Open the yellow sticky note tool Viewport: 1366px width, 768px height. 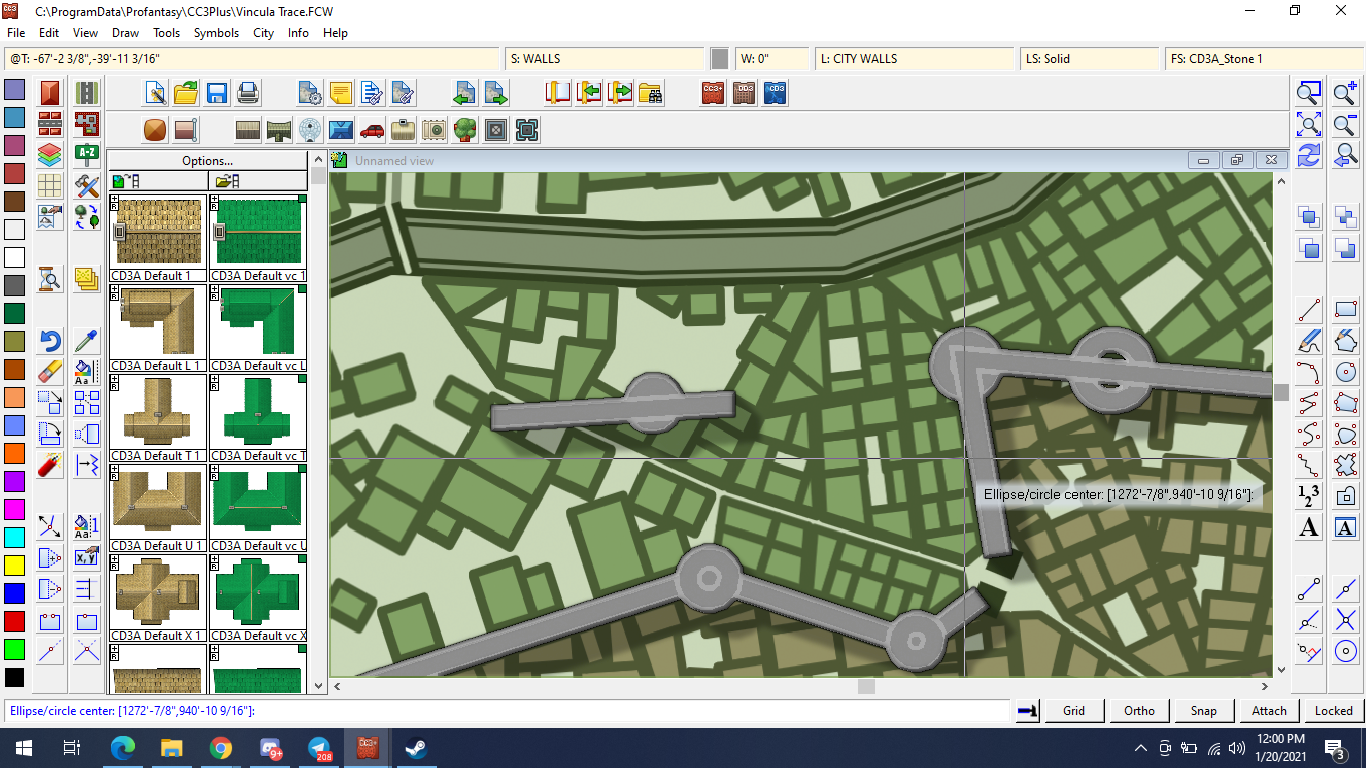click(x=341, y=94)
